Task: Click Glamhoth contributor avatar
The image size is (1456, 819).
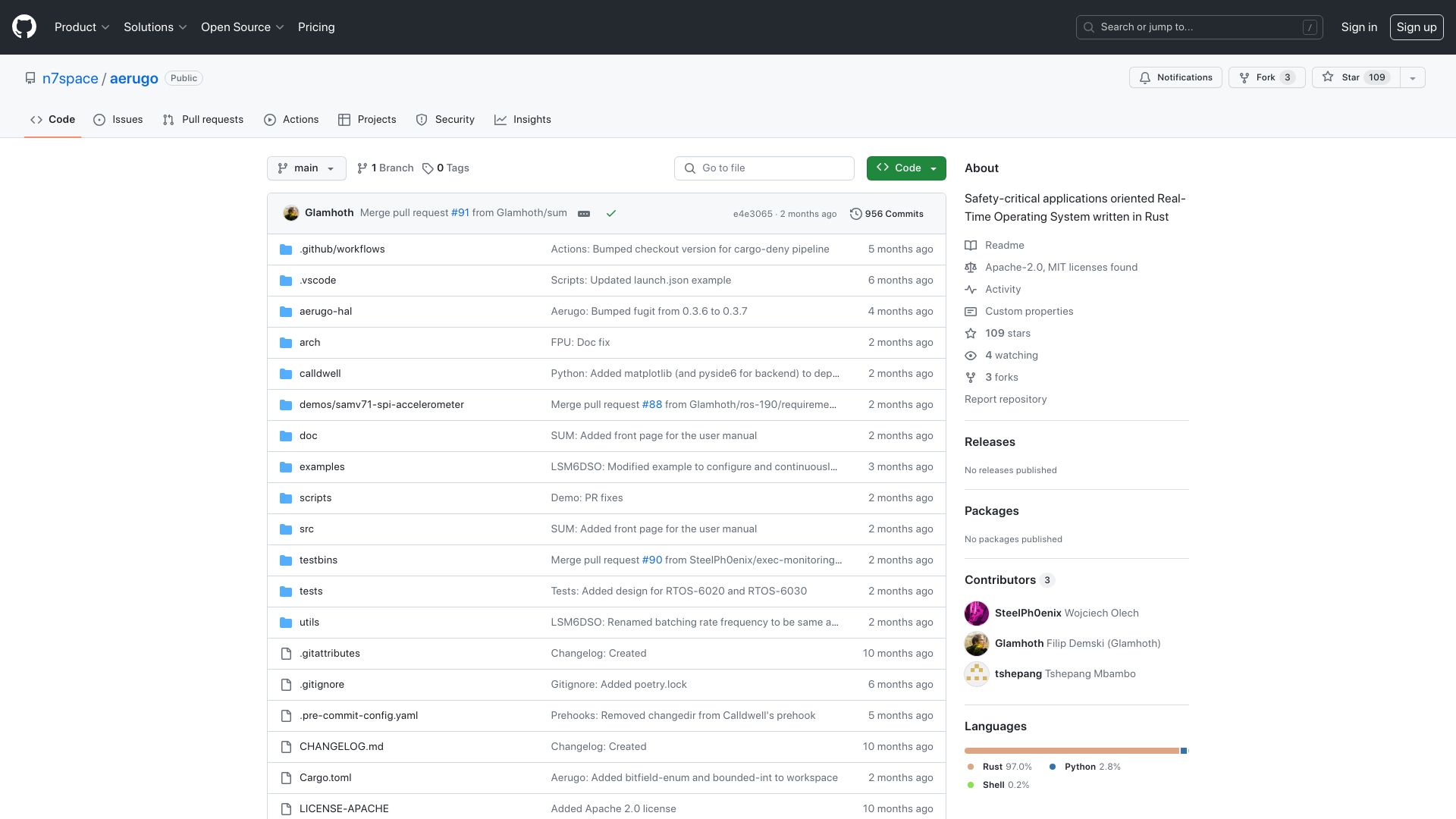Action: (x=977, y=643)
